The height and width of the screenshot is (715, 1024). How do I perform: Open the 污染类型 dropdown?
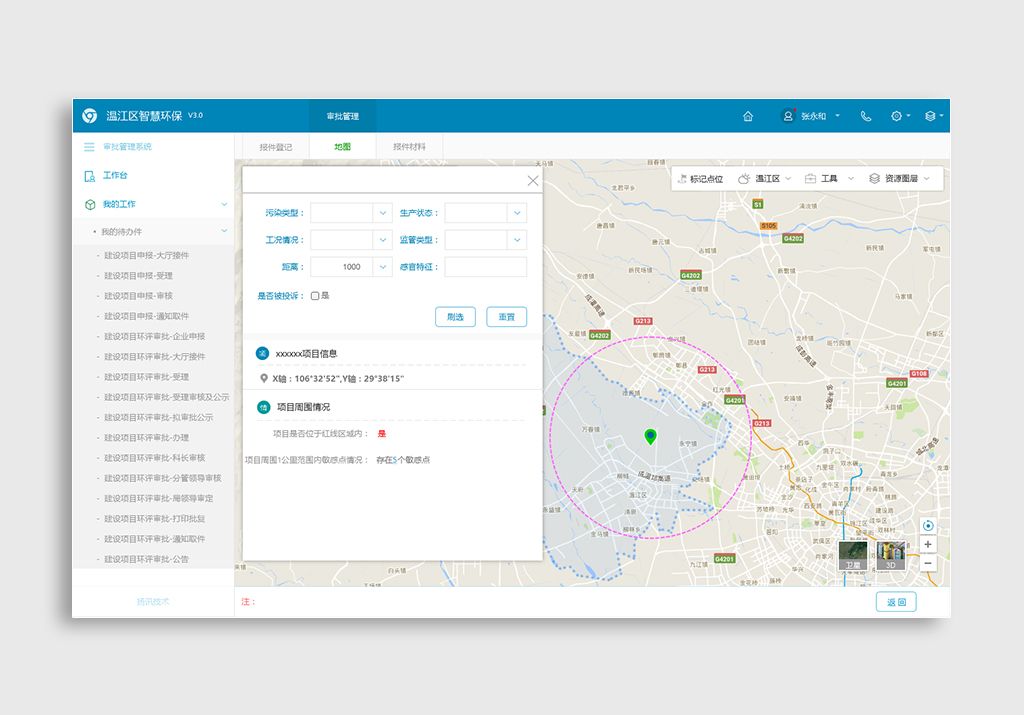point(382,213)
